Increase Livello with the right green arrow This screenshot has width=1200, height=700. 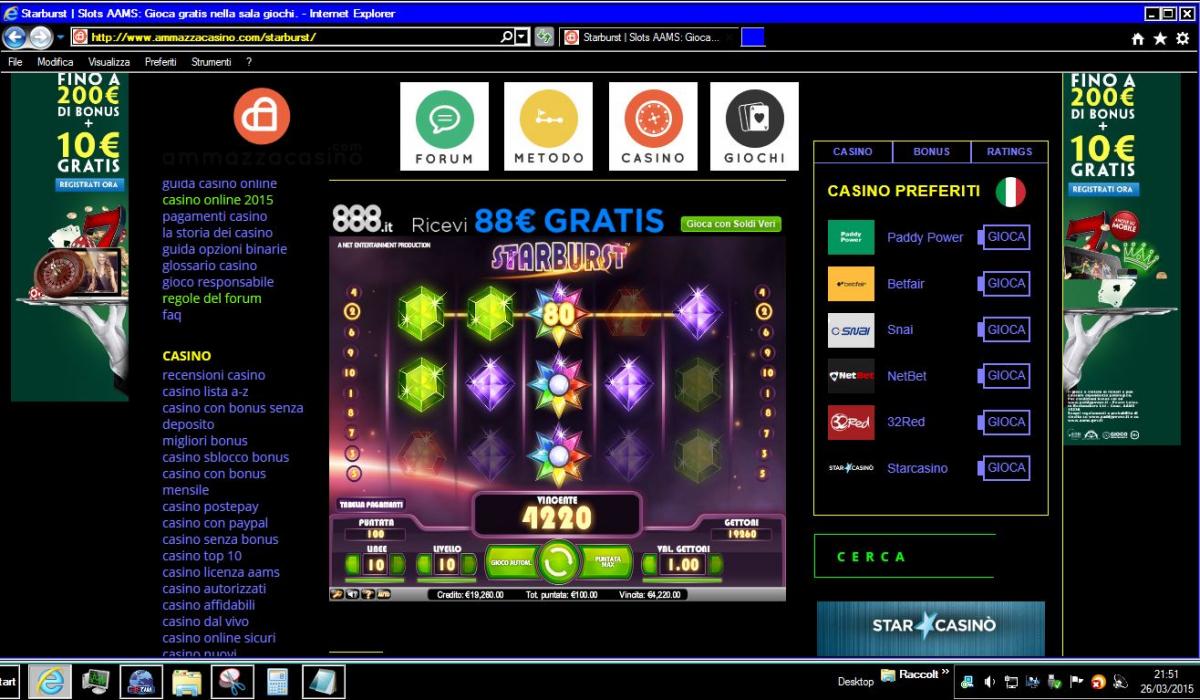[468, 565]
